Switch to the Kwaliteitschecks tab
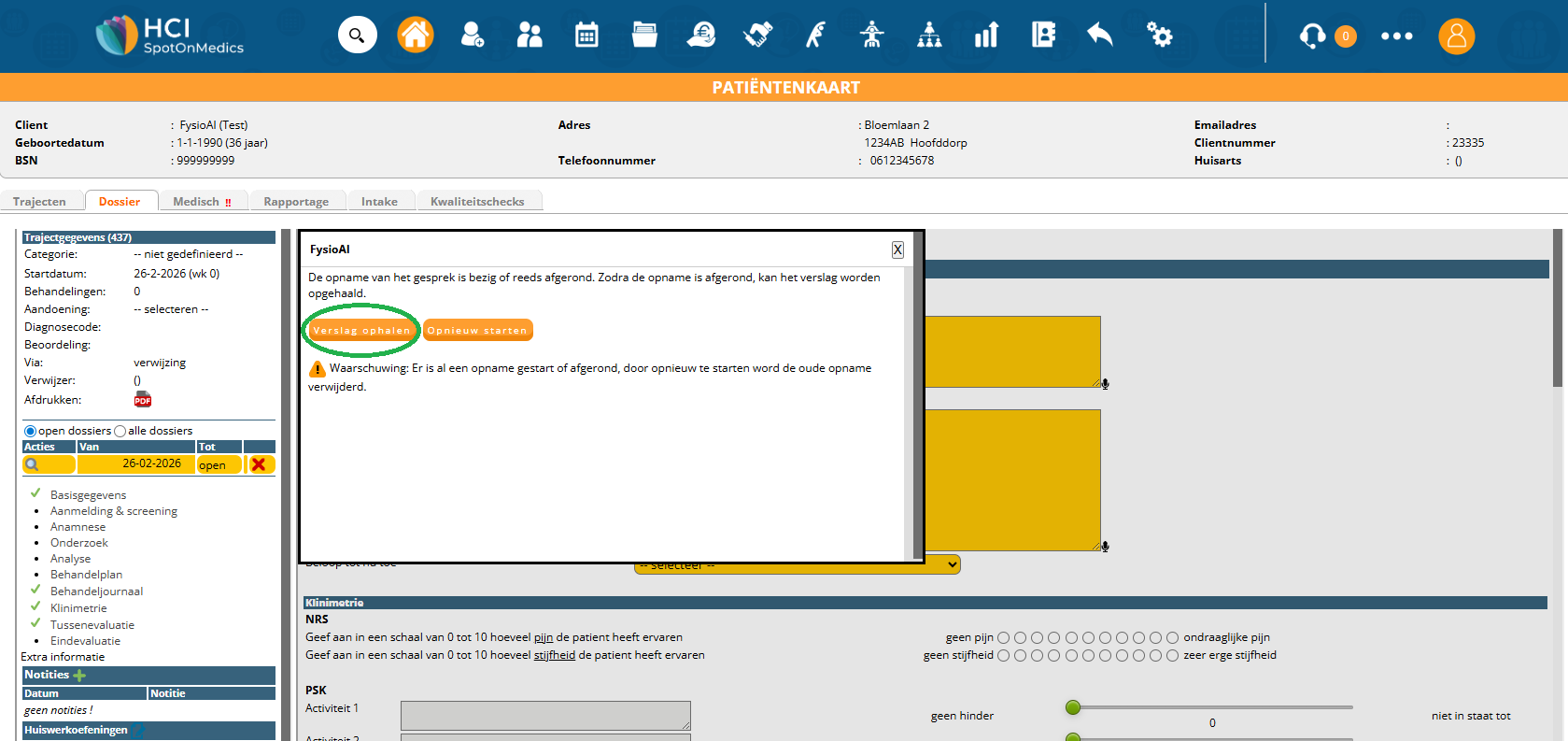Viewport: 1568px width, 741px height. pos(477,202)
